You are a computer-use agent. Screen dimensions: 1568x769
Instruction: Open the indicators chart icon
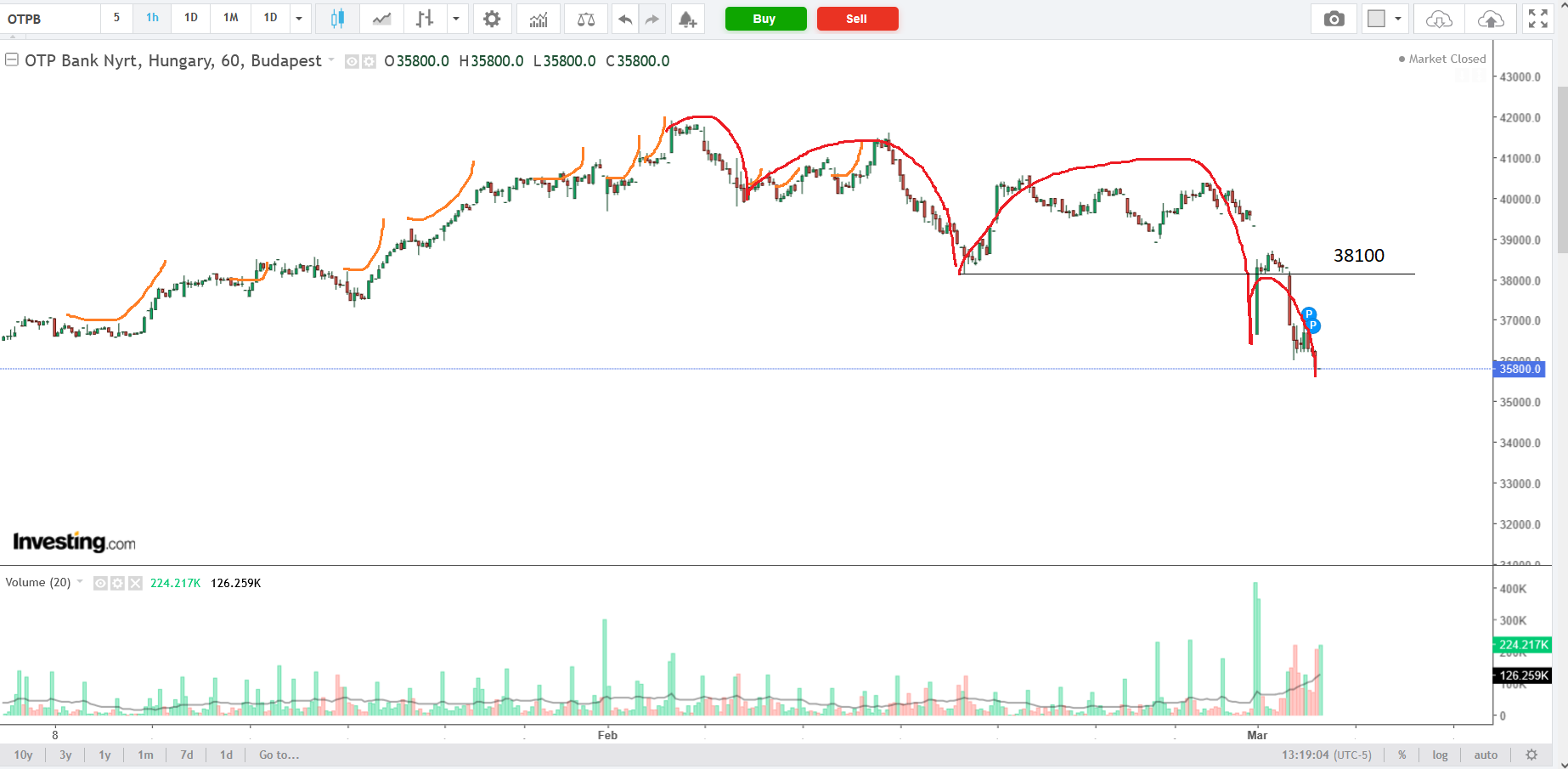coord(539,19)
